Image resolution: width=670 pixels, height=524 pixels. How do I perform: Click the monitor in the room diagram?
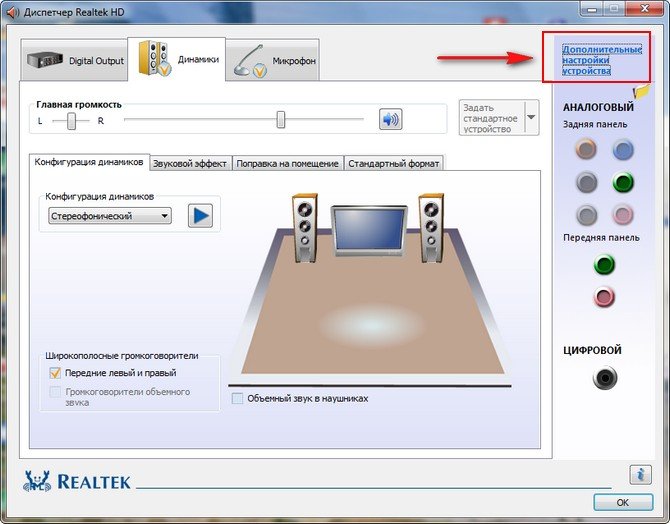pyautogui.click(x=369, y=231)
